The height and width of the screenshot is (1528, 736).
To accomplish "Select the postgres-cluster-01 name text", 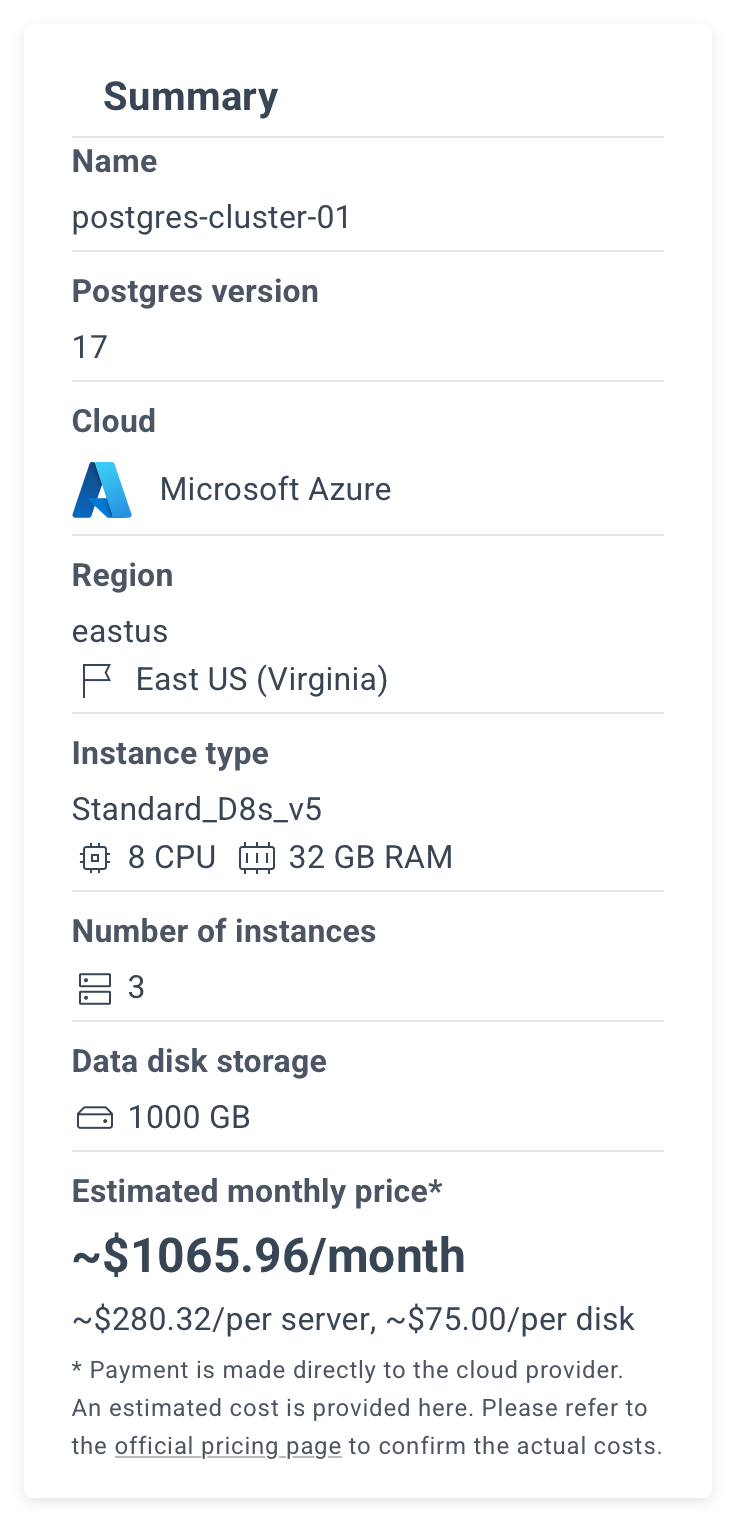I will coord(211,218).
